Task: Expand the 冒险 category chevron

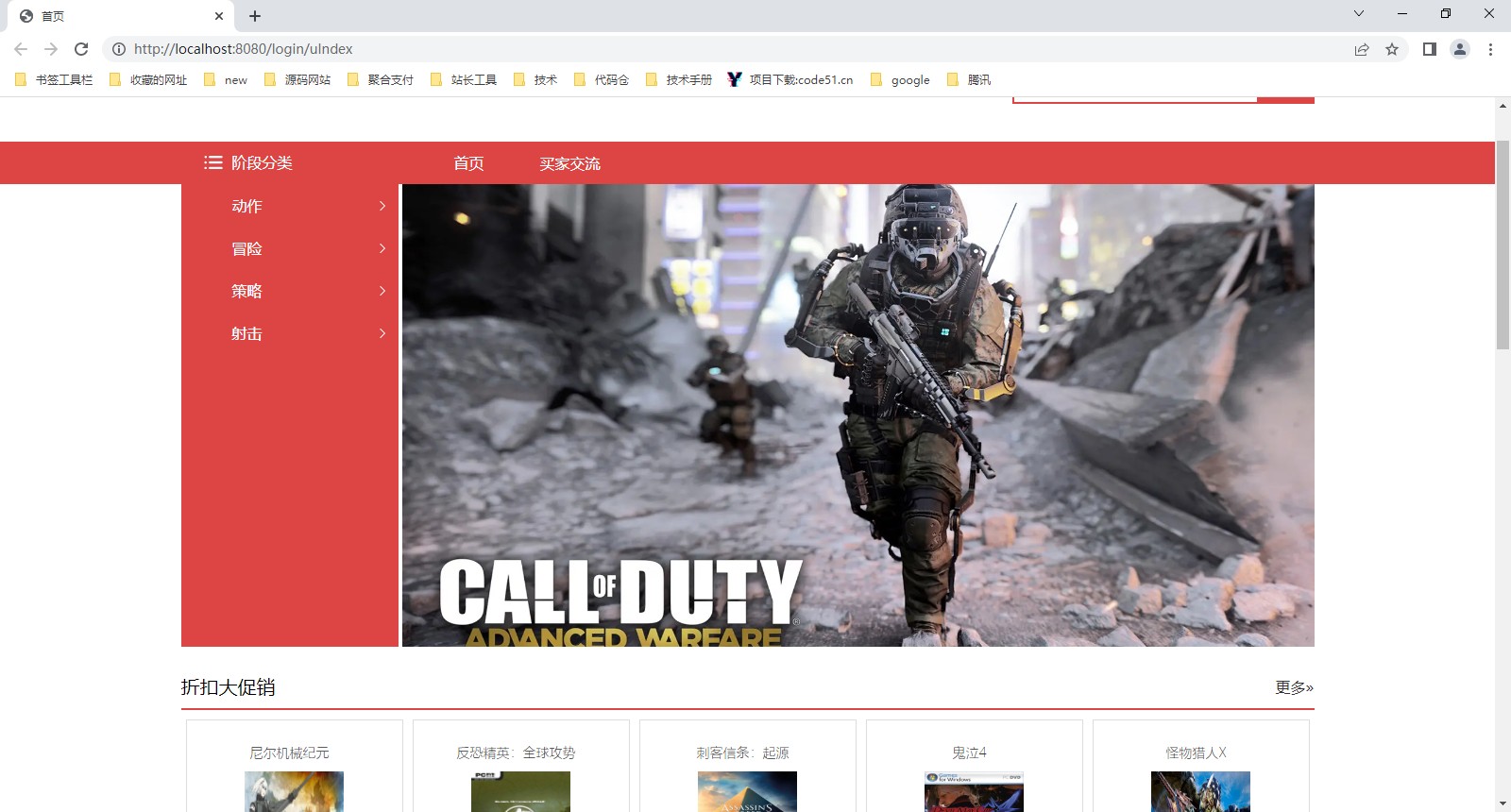Action: point(382,248)
